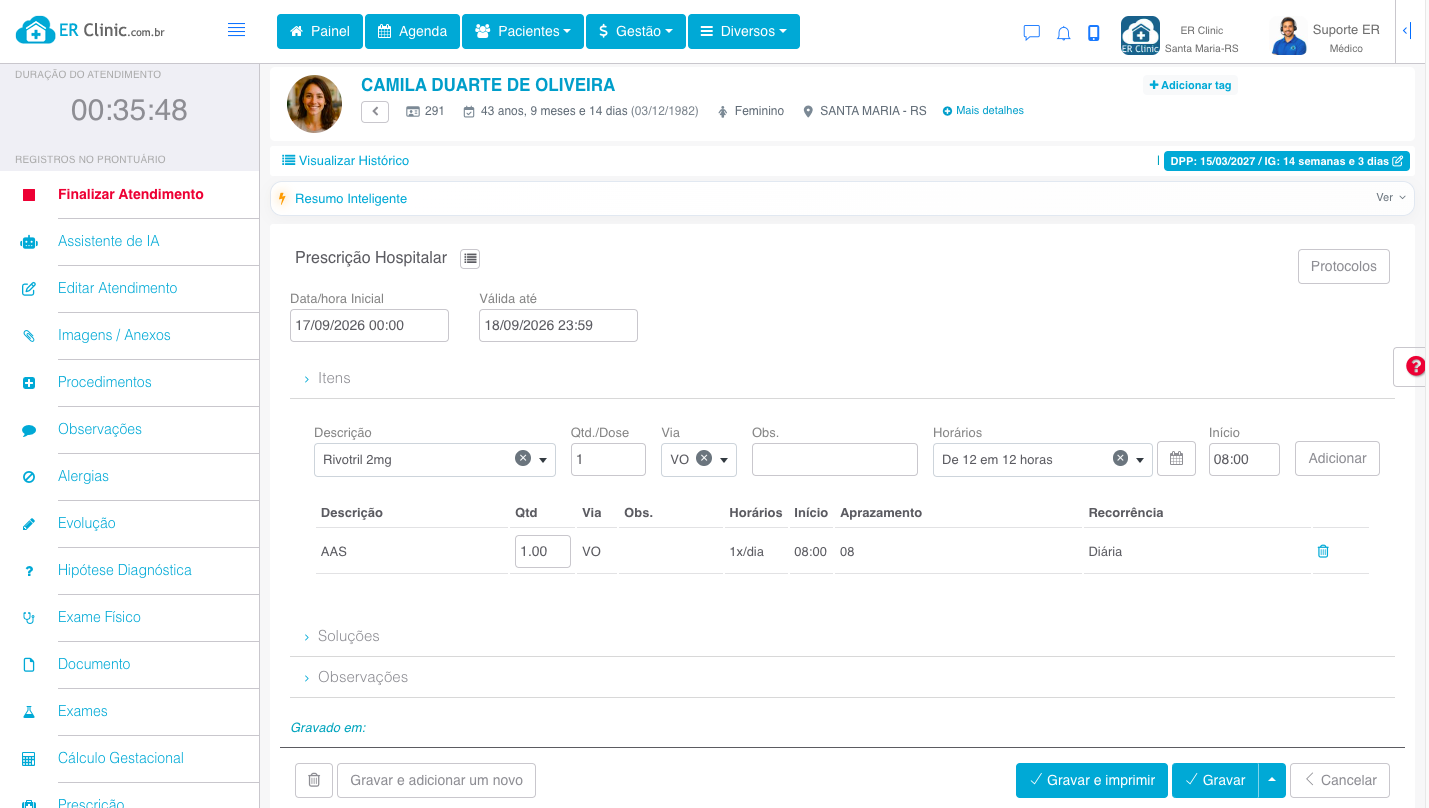Clear the De 12 em 12 horas selection

coord(1120,458)
